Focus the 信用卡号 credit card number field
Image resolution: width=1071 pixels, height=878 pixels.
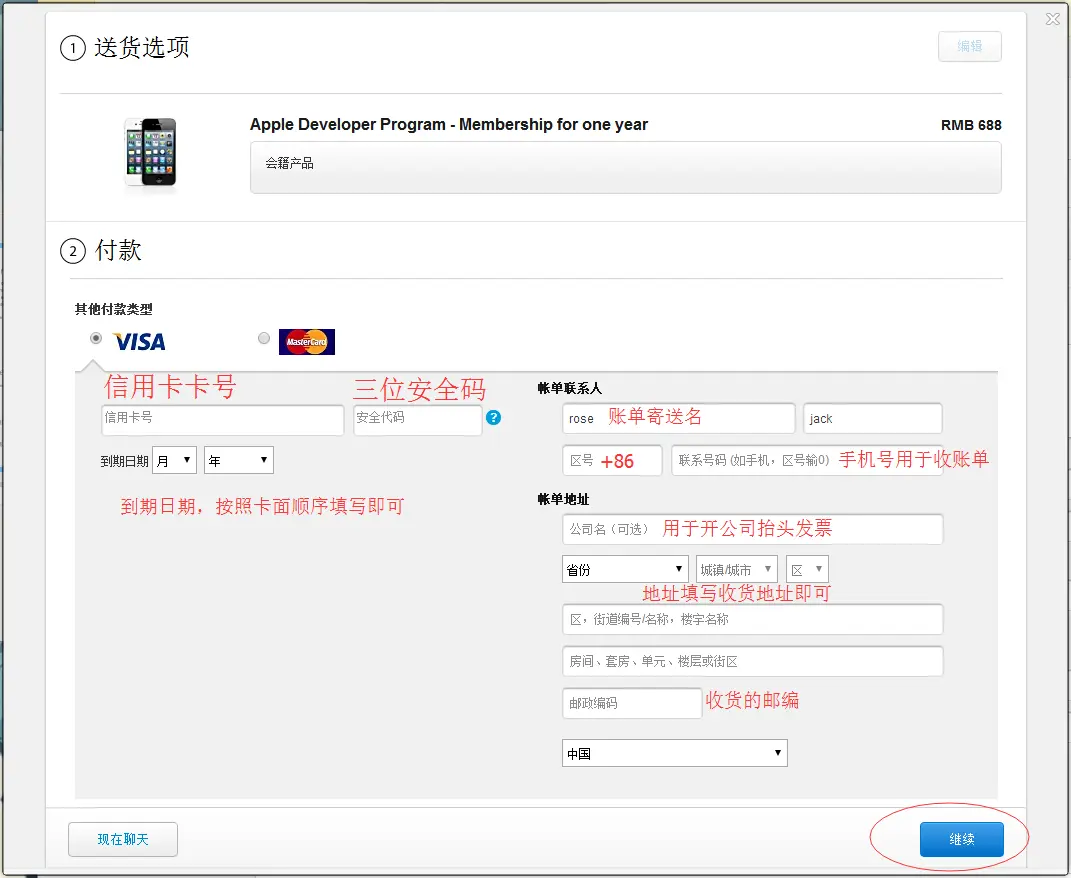(223, 419)
